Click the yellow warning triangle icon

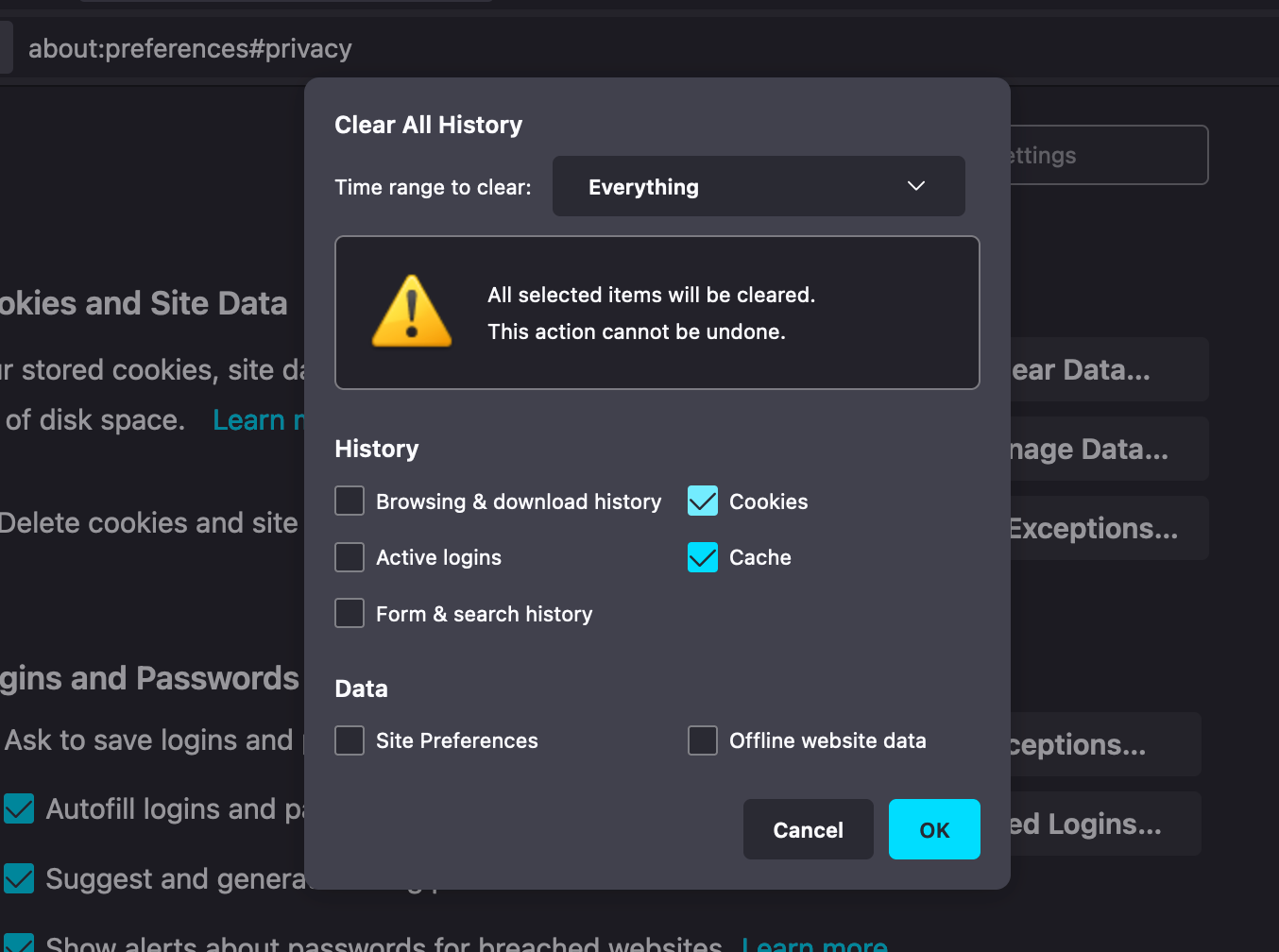click(412, 312)
